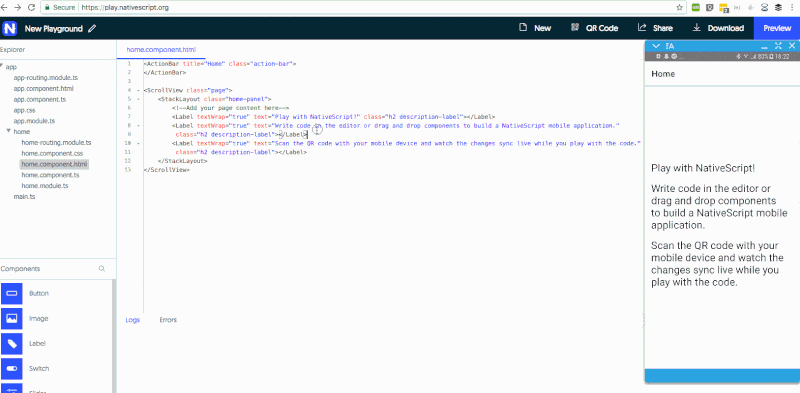
Task: Click the Components panel scrollbar
Action: pyautogui.click(x=114, y=336)
